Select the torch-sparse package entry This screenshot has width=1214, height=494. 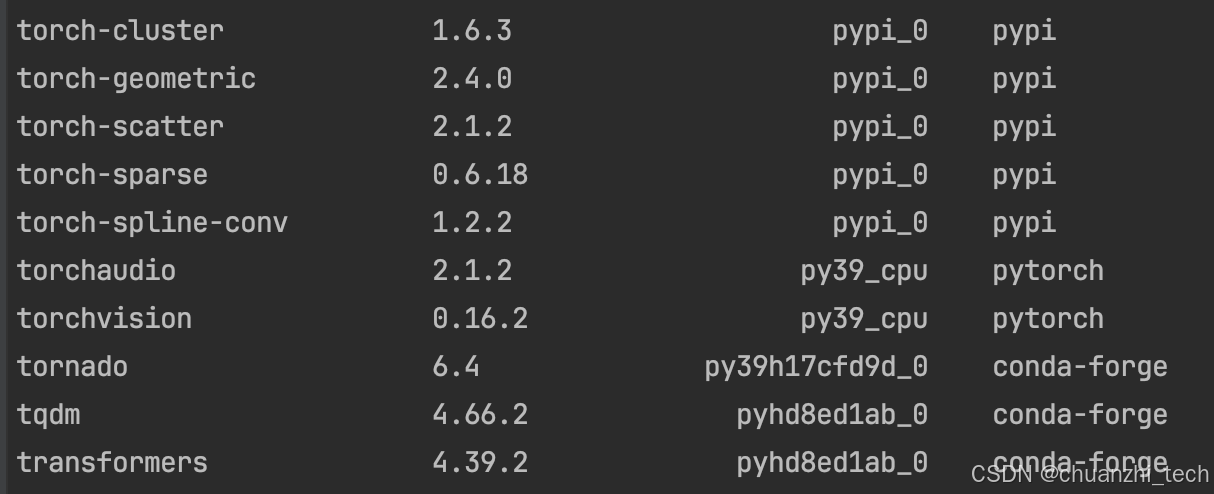click(x=112, y=175)
